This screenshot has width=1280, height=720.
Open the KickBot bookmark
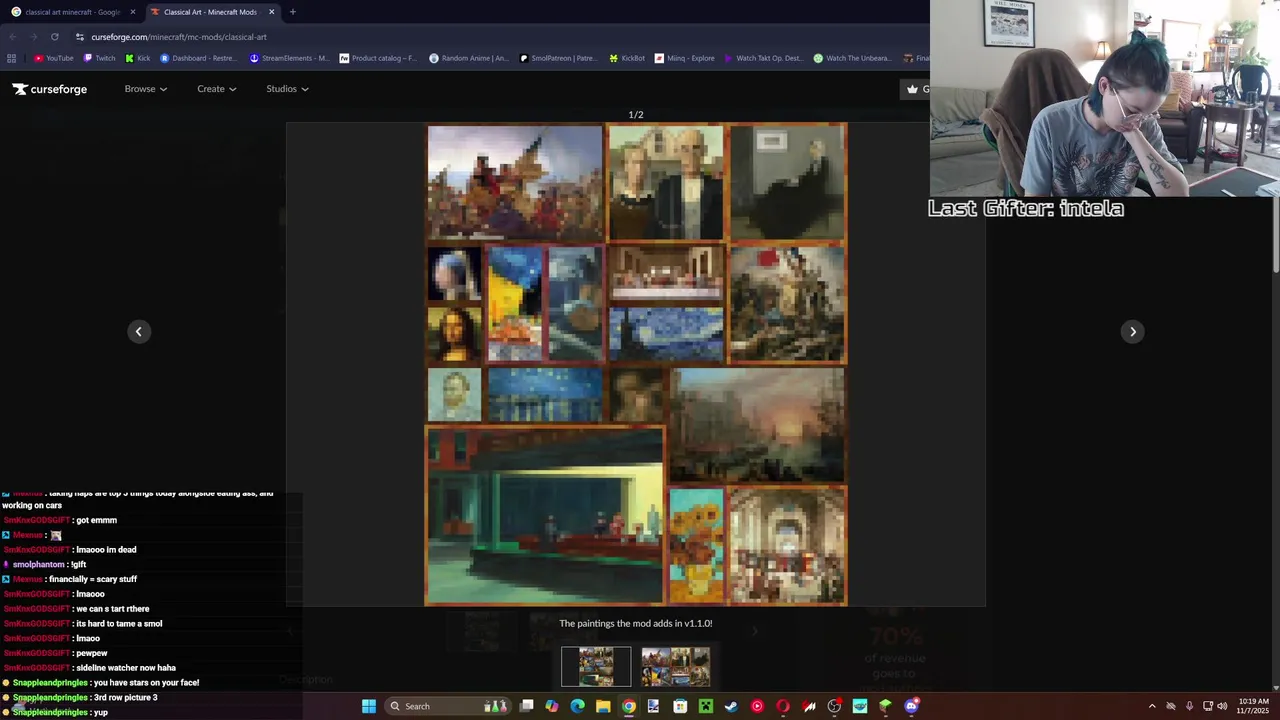627,58
